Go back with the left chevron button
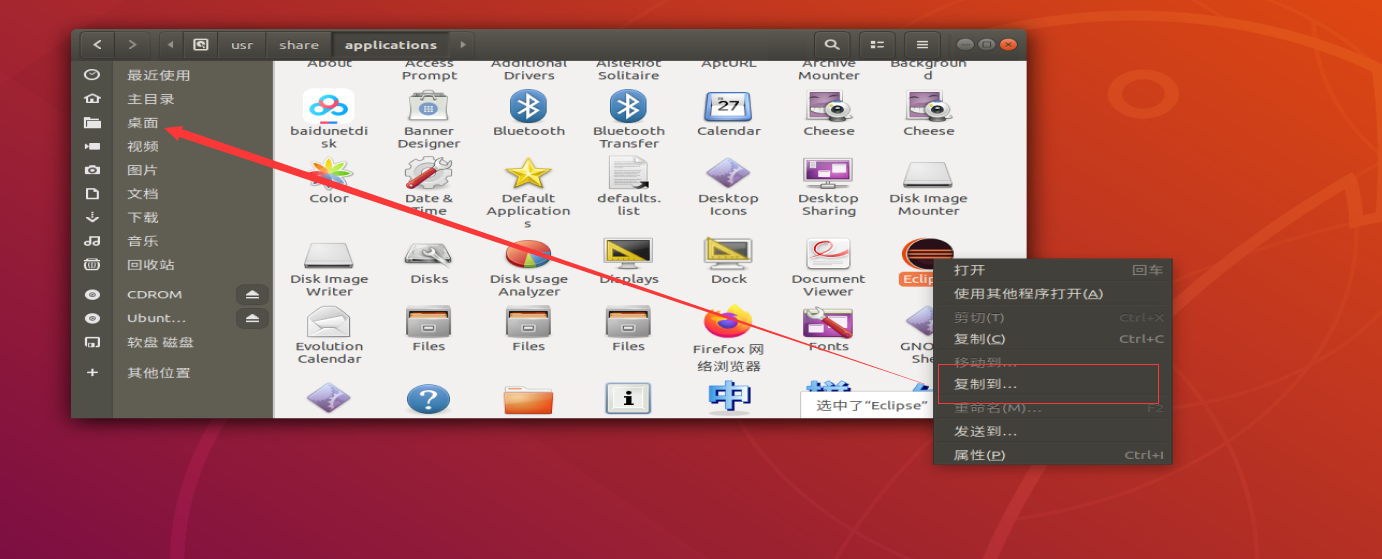1382x559 pixels. tap(97, 44)
